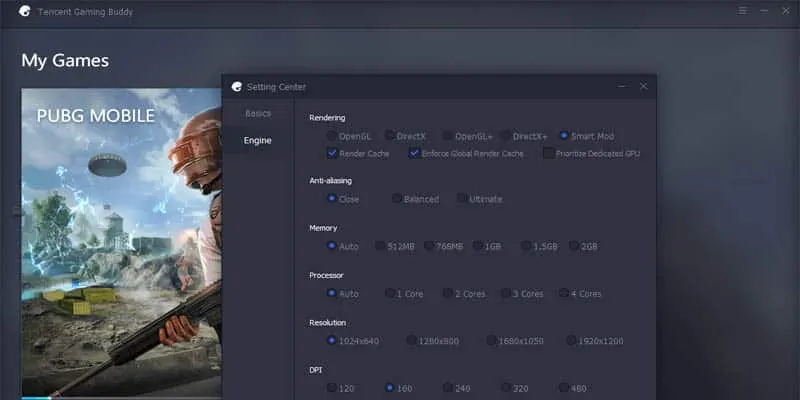The height and width of the screenshot is (400, 800).
Task: Choose 1280x800 resolution
Action: tap(411, 340)
